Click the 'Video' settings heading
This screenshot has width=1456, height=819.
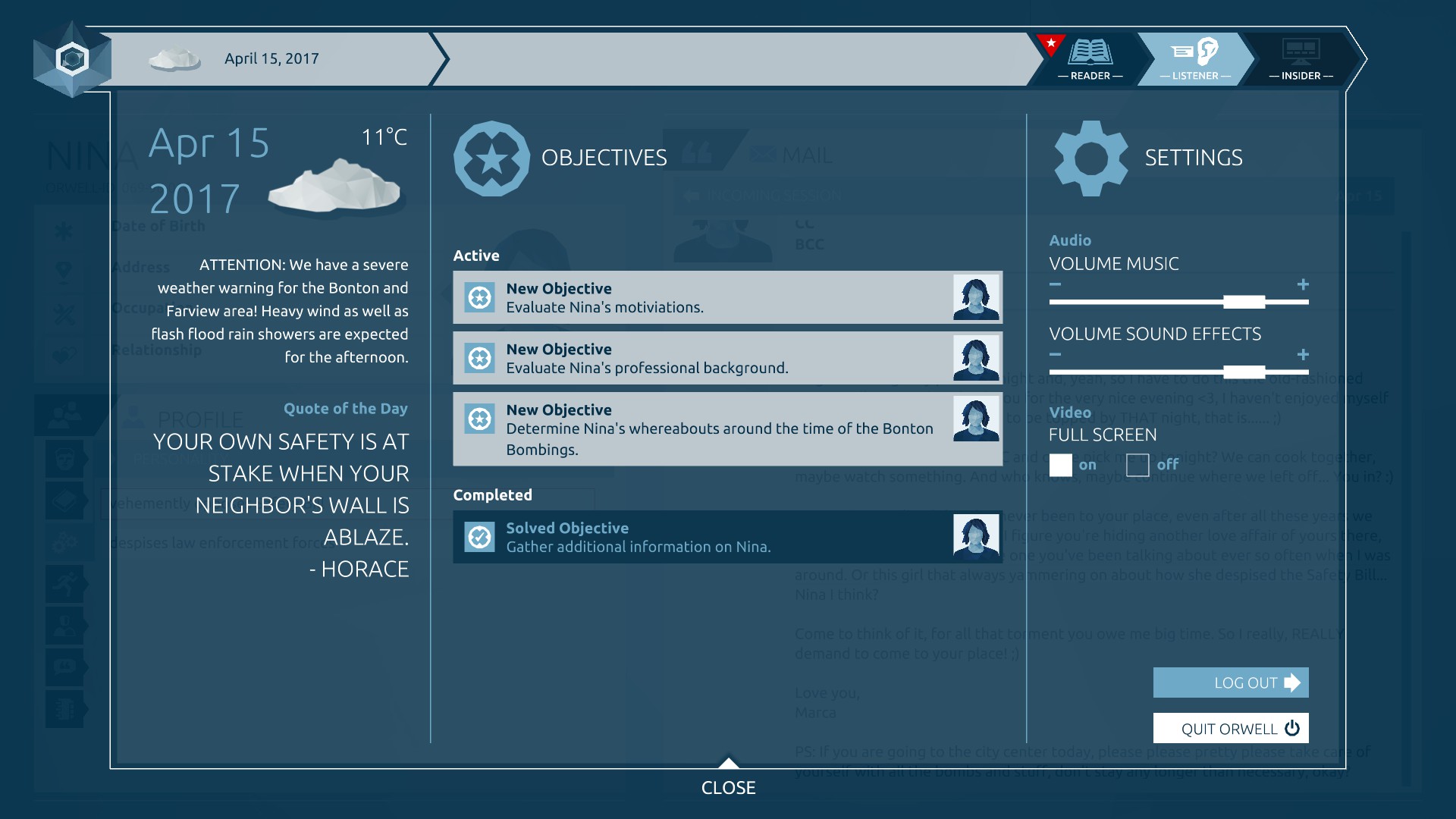point(1070,413)
